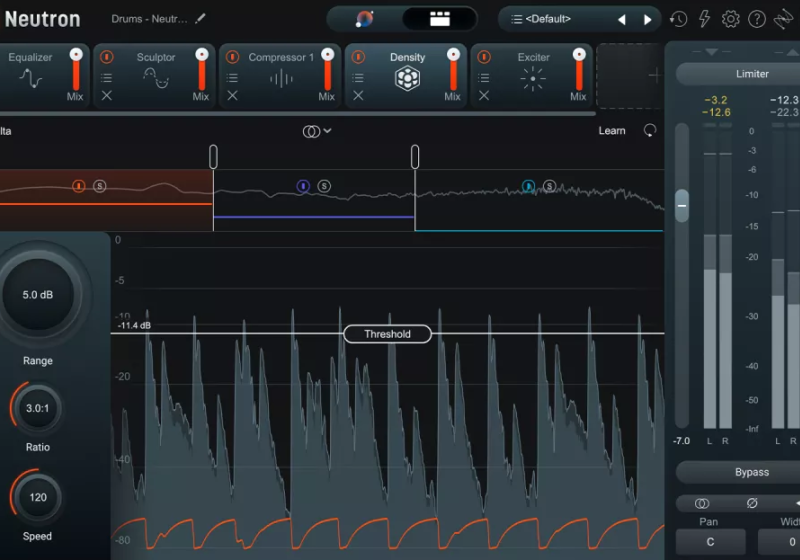Remove the Compressor 1 module with X
This screenshot has width=800, height=560.
232,95
